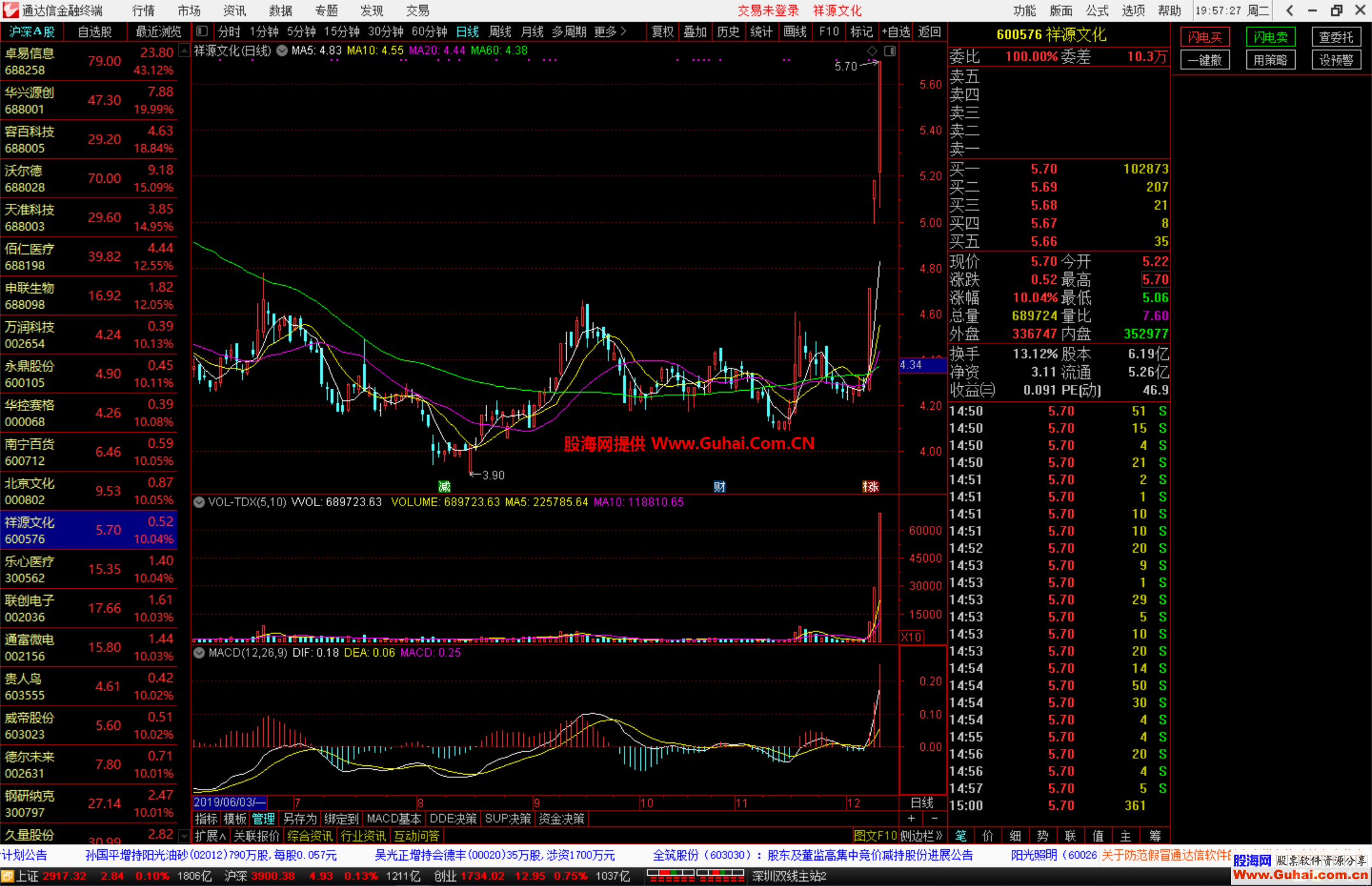Switch to 分时 chart view

(229, 31)
